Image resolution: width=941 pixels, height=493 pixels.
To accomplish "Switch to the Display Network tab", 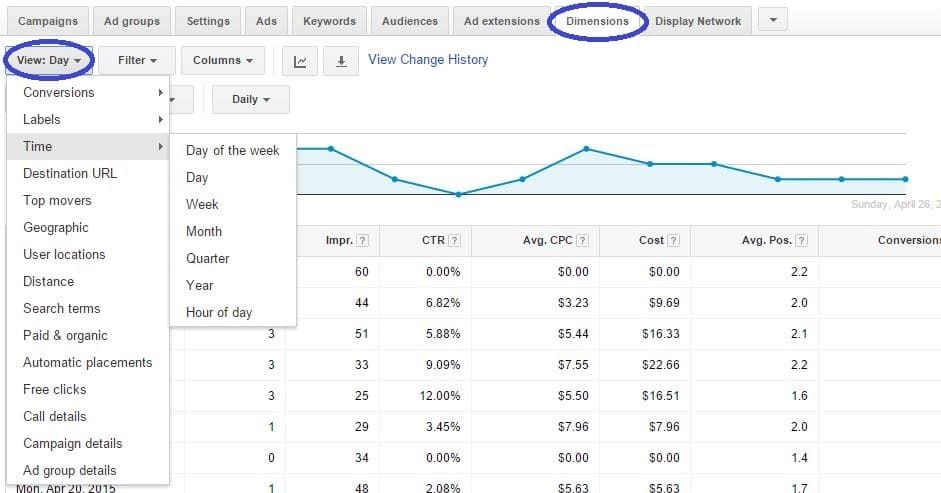I will (x=698, y=22).
